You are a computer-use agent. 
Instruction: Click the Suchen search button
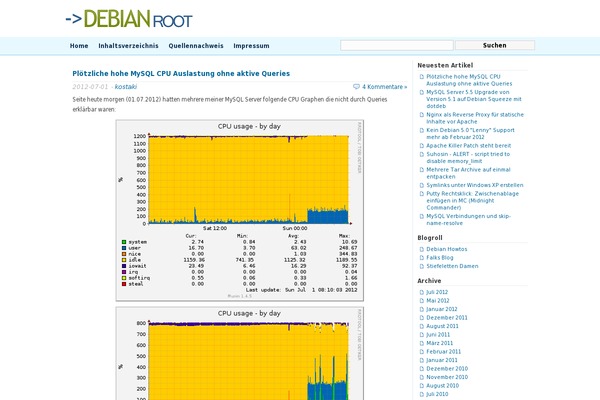495,45
